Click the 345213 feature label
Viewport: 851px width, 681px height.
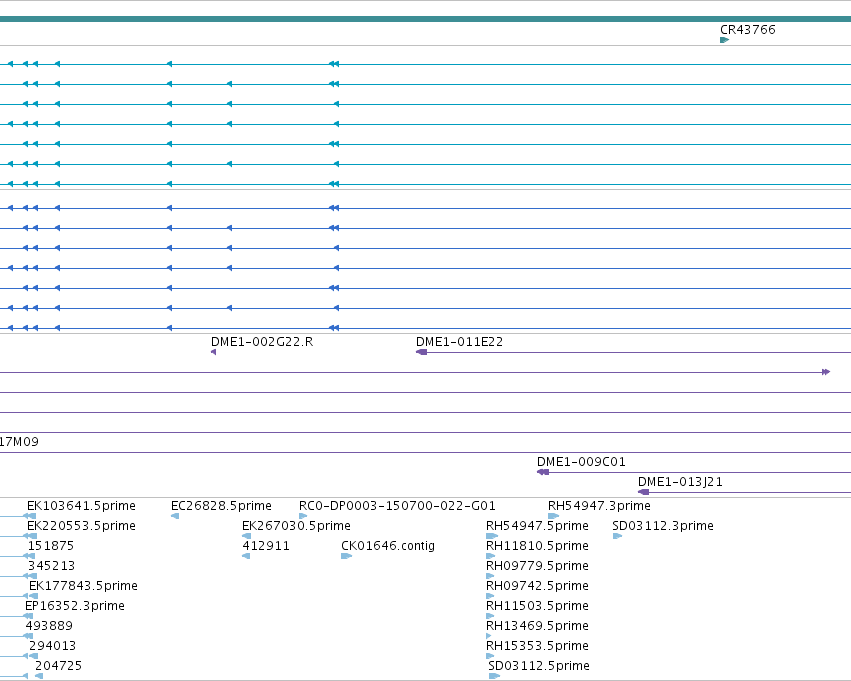(51, 566)
